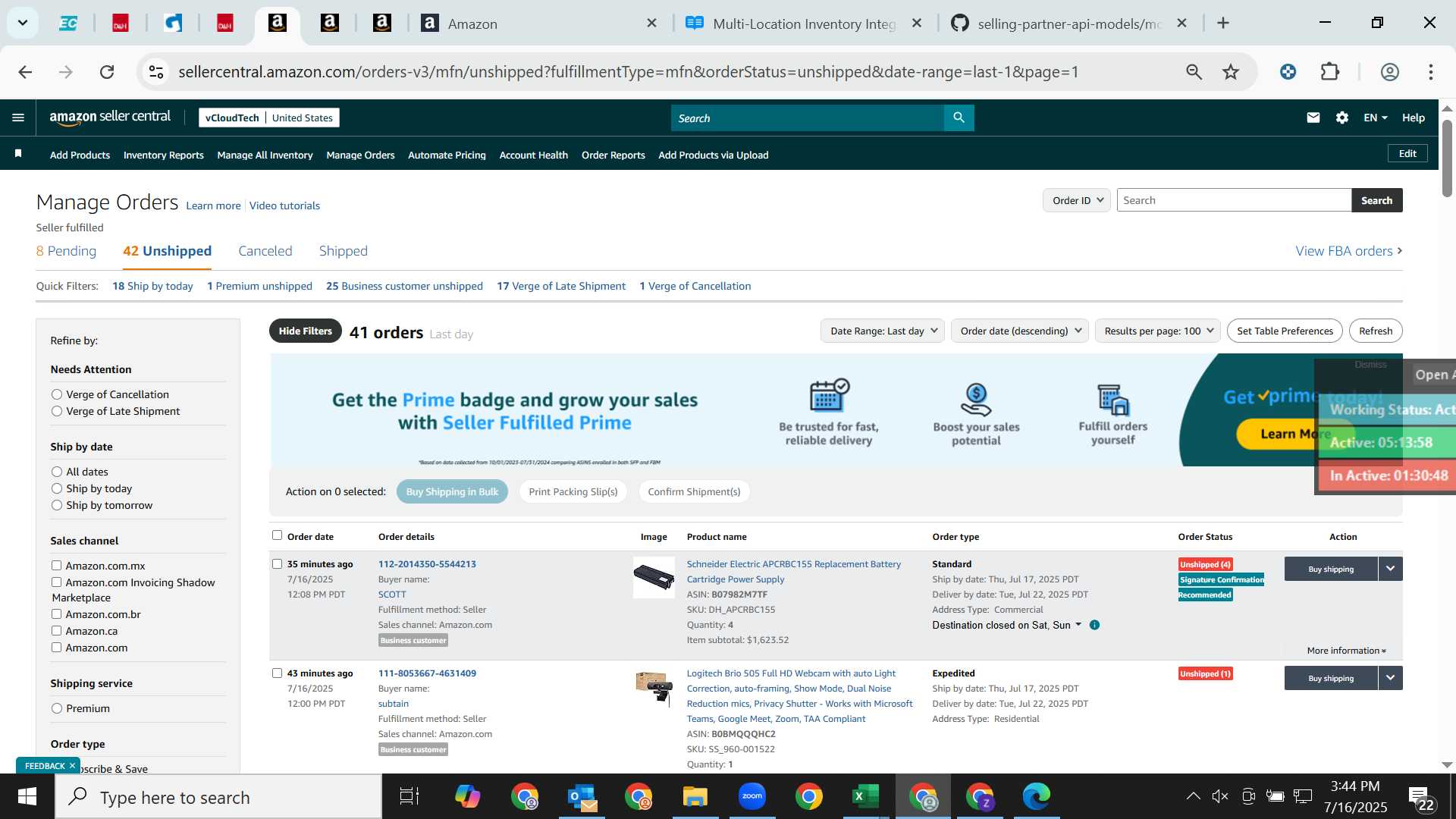
Task: Click the Refresh orders button
Action: [x=1376, y=331]
